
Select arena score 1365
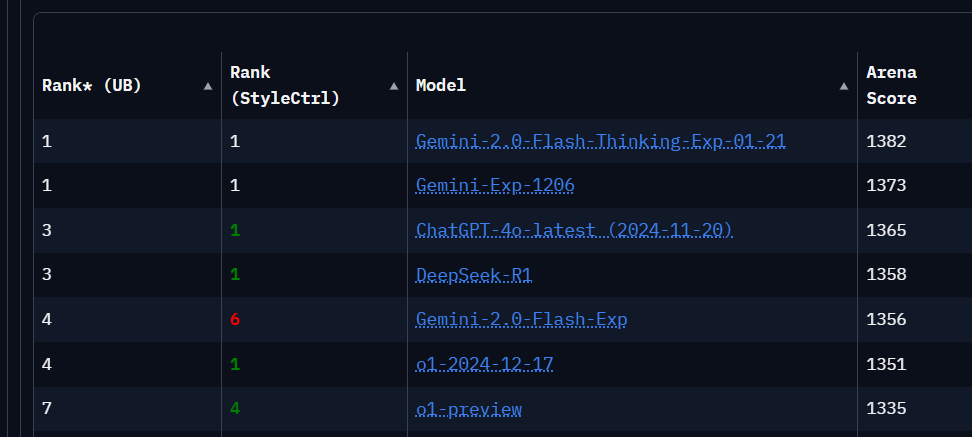[x=886, y=230]
